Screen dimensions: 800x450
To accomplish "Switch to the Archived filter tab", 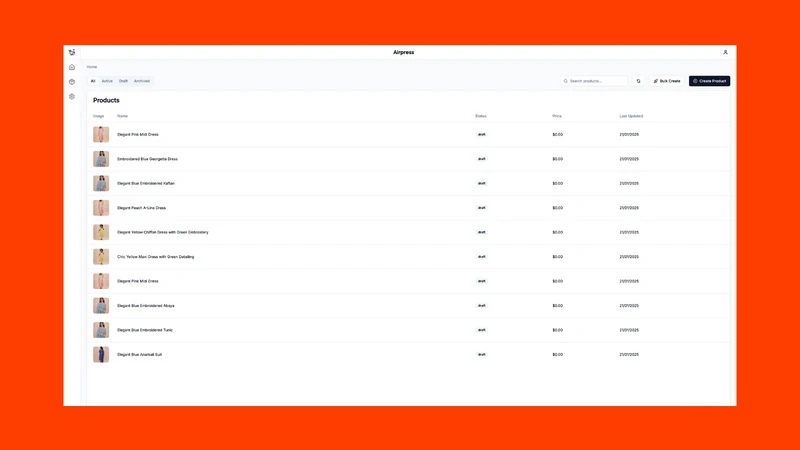I will [x=142, y=81].
